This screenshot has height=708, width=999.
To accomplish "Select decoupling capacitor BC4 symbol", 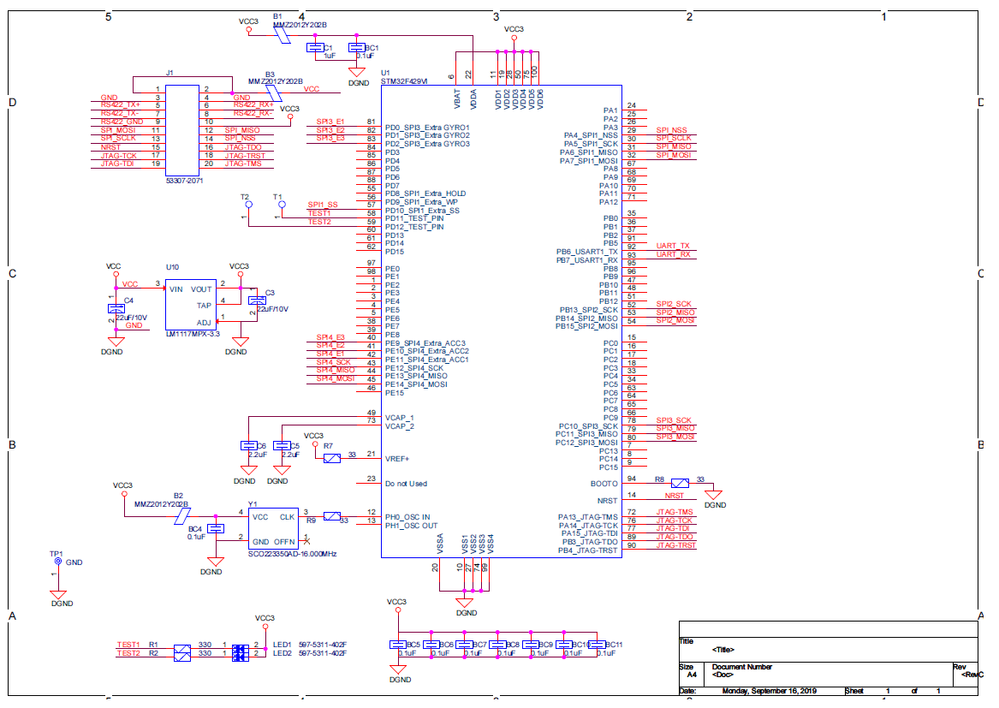I will [216, 528].
